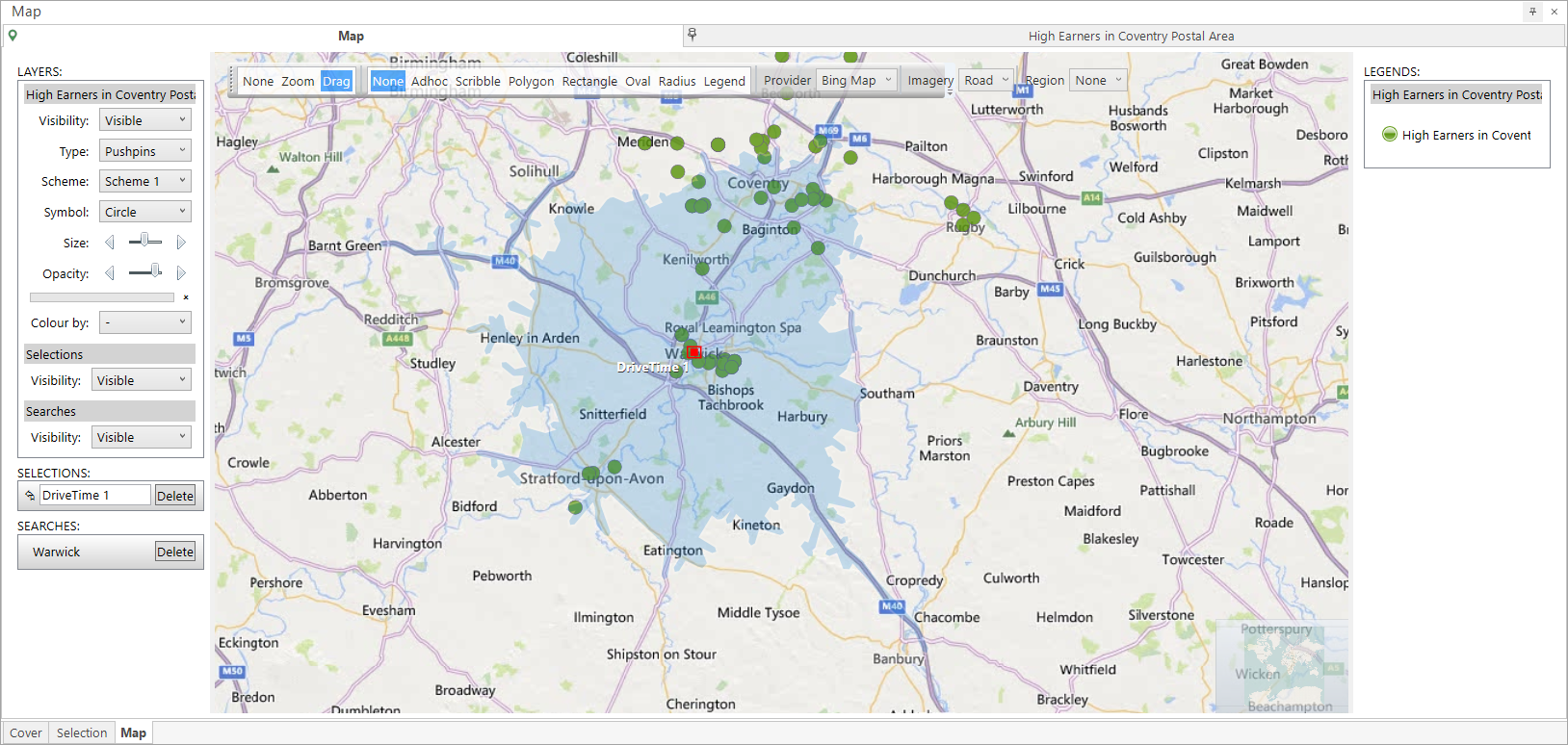Open Visibility dropdown under Selections header
This screenshot has width=1568, height=745.
[142, 380]
